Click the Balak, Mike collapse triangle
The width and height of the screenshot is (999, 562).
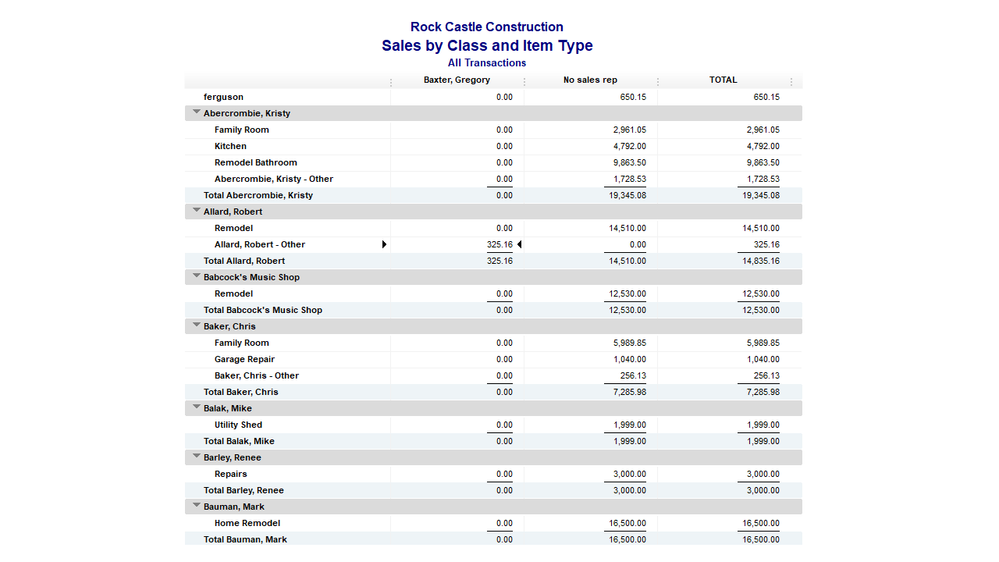click(x=196, y=408)
